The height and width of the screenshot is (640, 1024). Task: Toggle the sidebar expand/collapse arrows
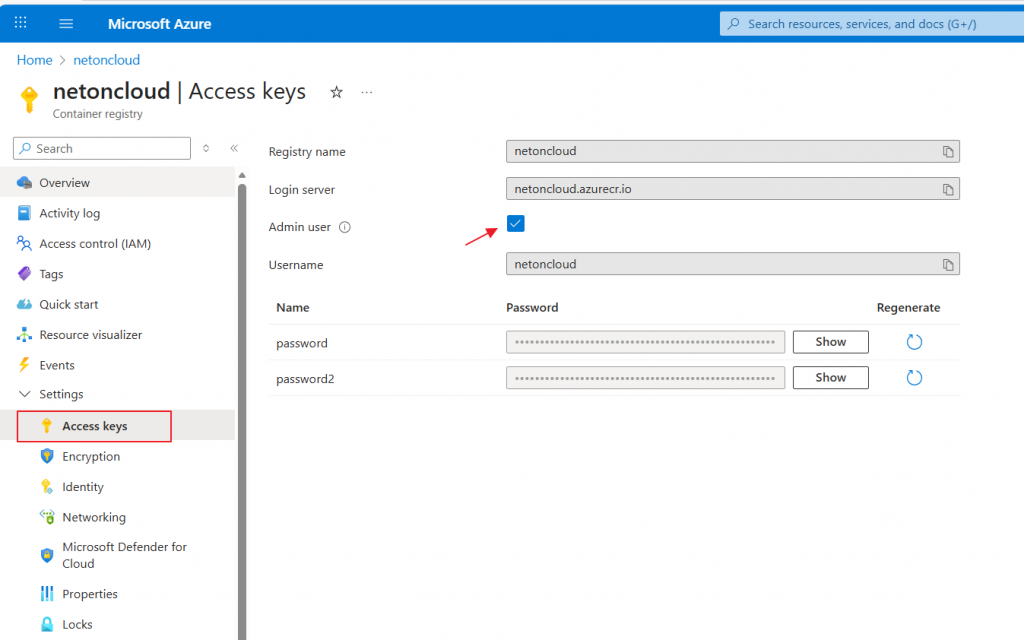pos(206,148)
